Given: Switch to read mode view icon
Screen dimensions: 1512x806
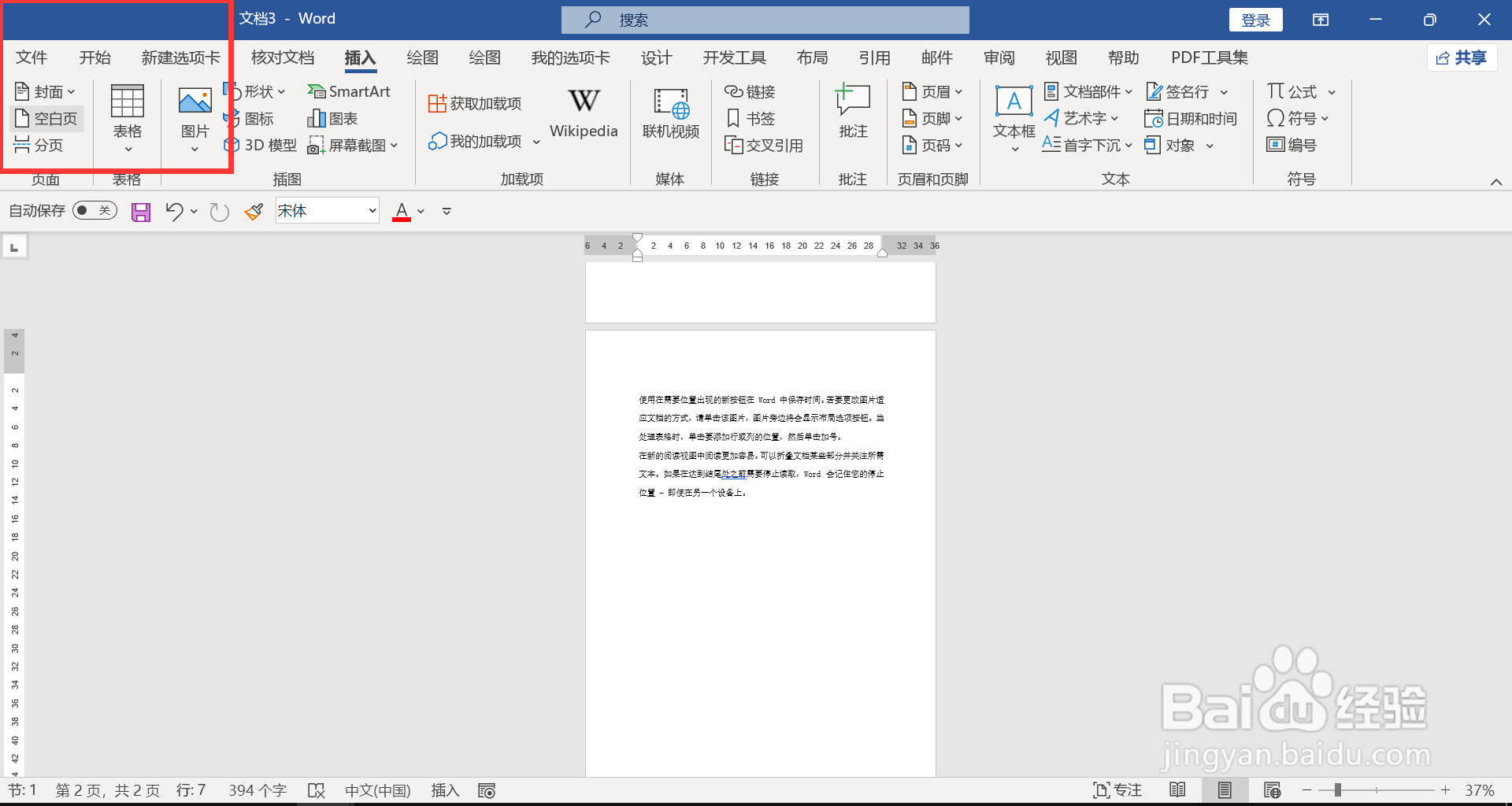Looking at the screenshot, I should click(x=1178, y=790).
